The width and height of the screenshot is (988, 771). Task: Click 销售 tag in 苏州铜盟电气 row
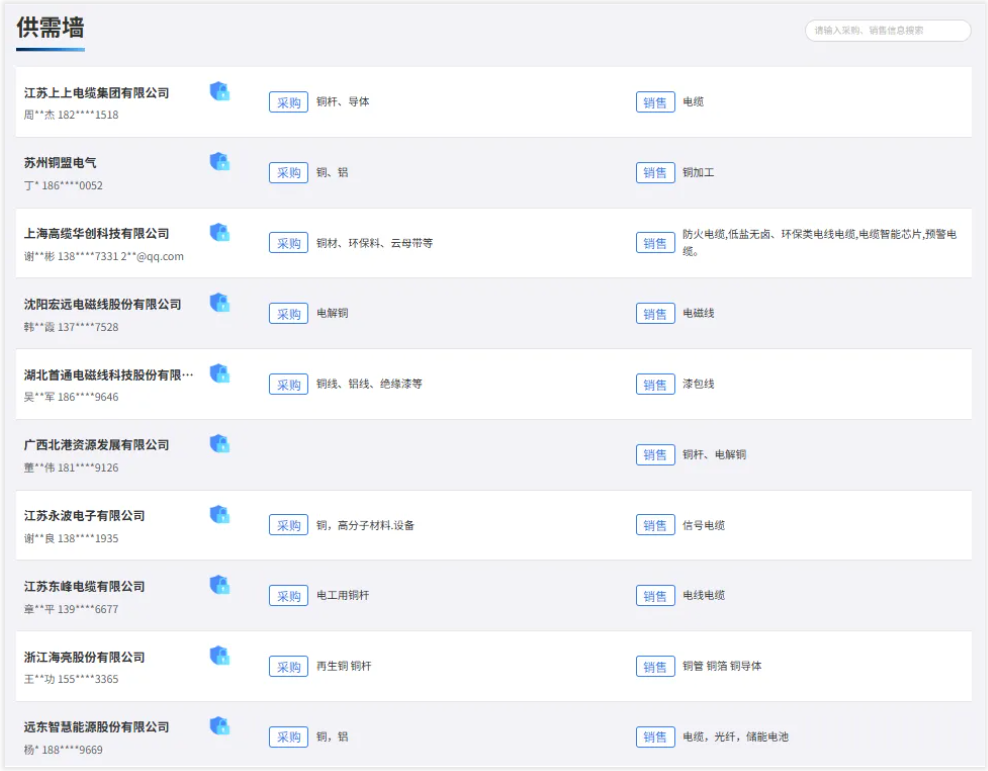click(x=655, y=173)
